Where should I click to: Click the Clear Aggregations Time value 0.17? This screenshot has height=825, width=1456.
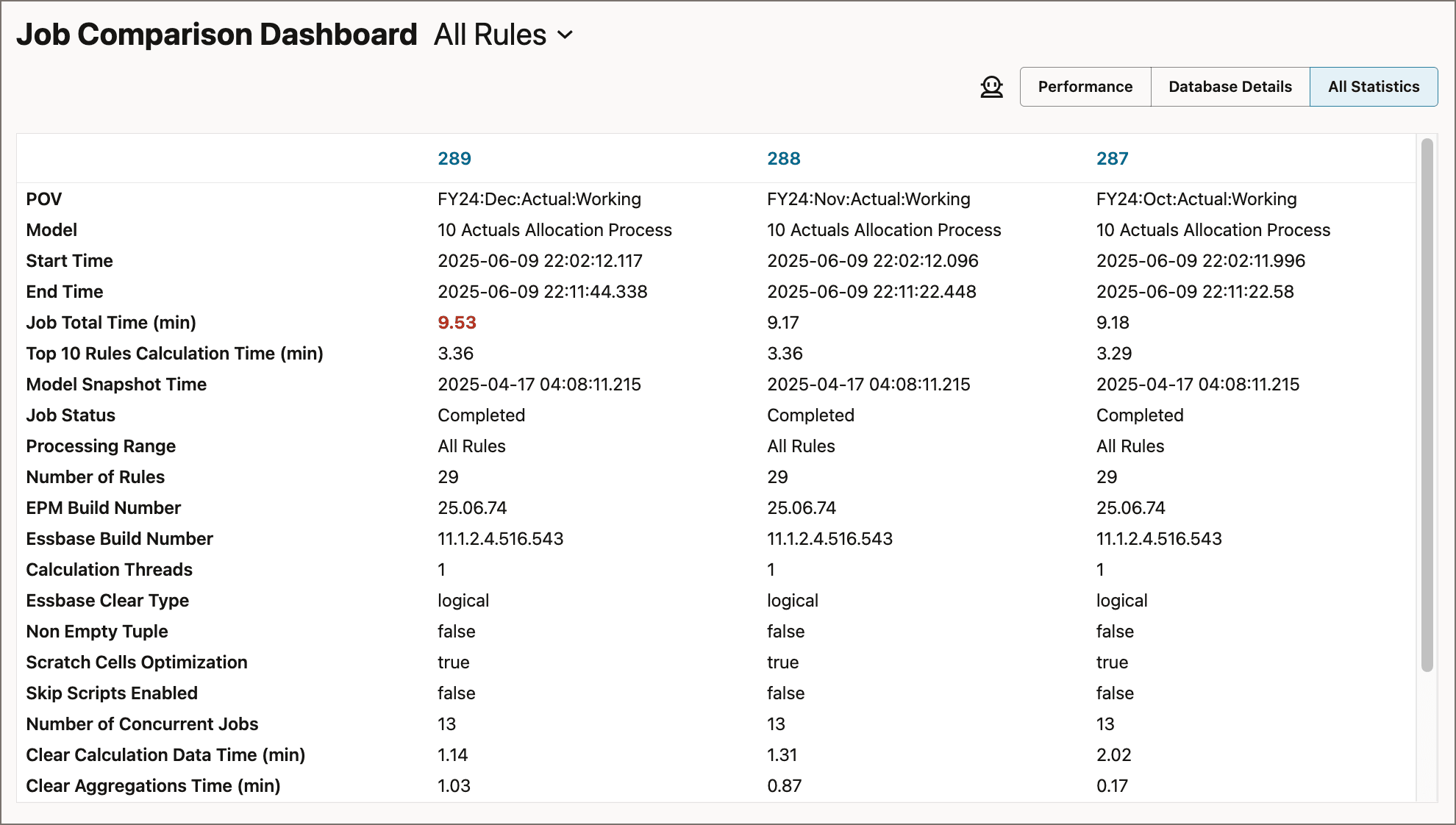(1112, 786)
